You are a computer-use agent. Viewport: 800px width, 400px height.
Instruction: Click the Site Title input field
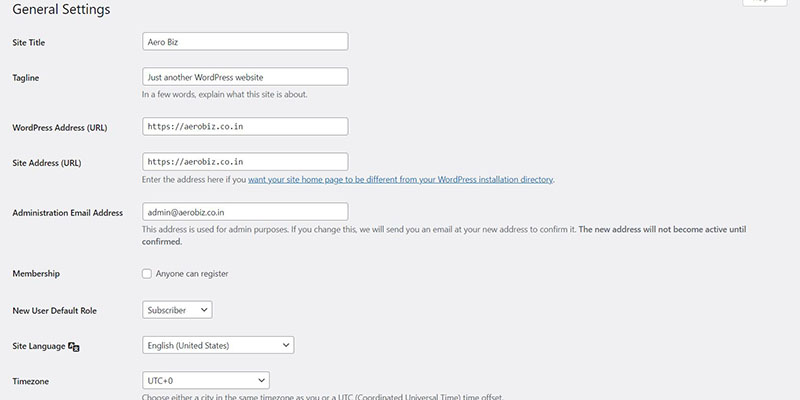click(245, 41)
